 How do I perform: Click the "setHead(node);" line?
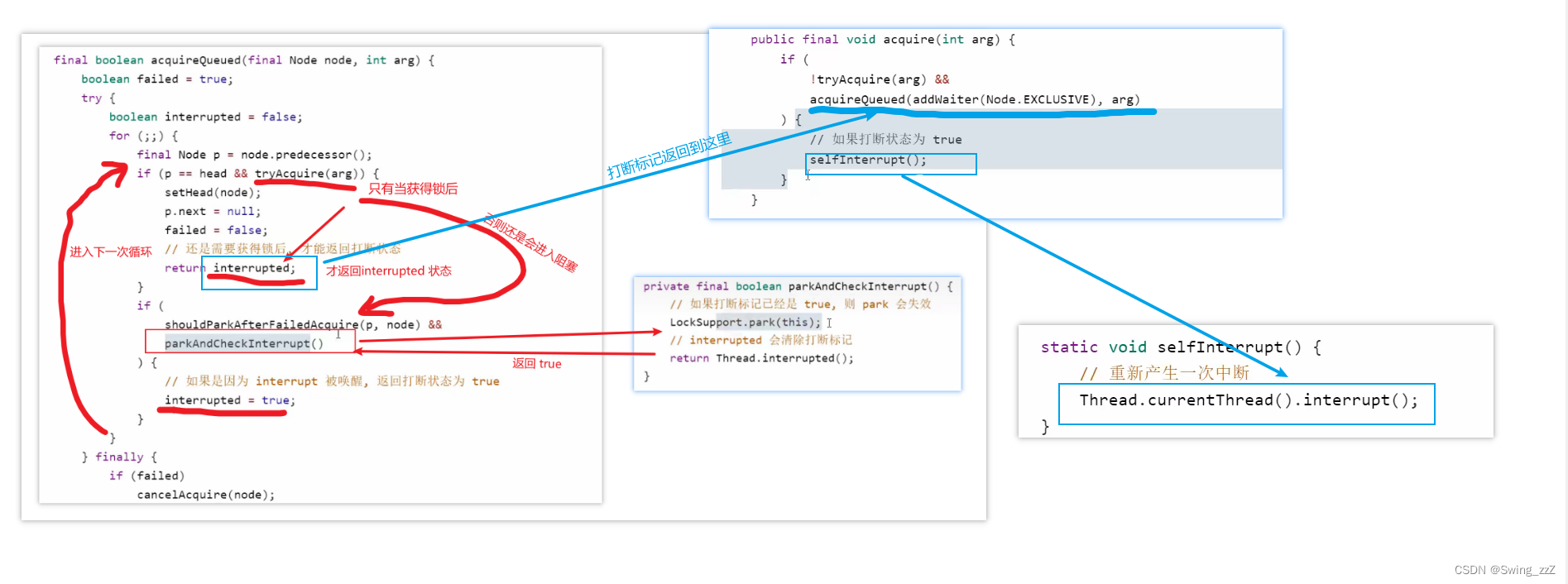[213, 192]
